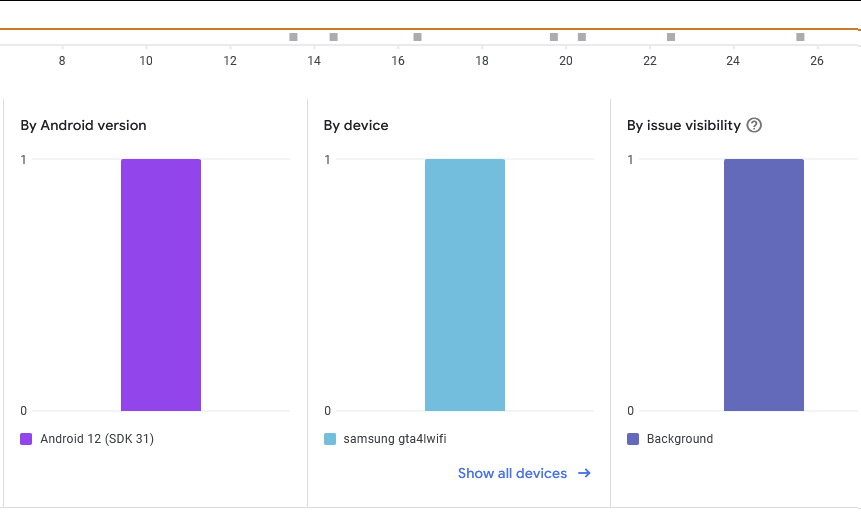Image resolution: width=861 pixels, height=512 pixels.
Task: Click the gray timeline marker before 14
Action: 293,37
